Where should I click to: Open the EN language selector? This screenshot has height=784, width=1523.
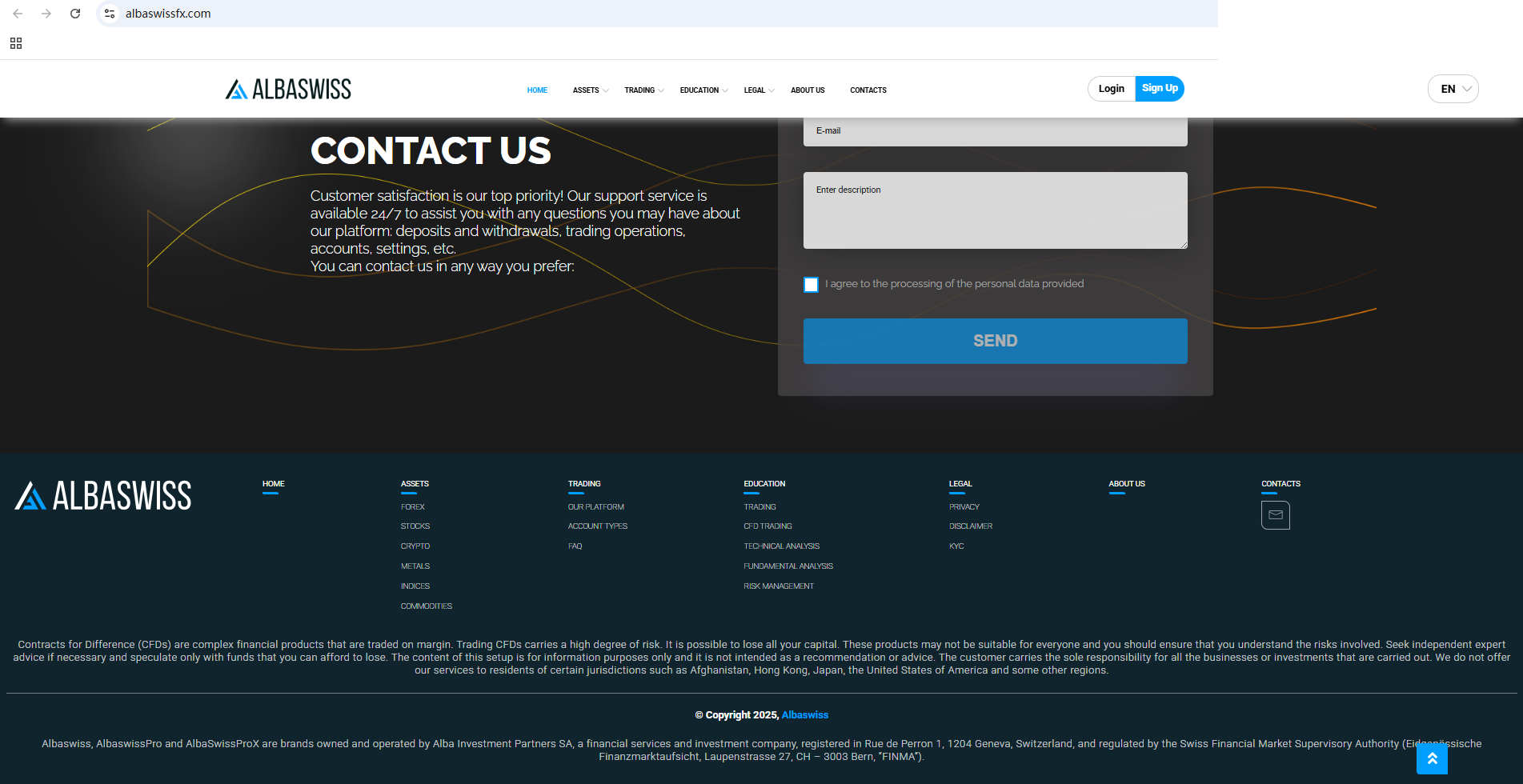[x=1453, y=89]
